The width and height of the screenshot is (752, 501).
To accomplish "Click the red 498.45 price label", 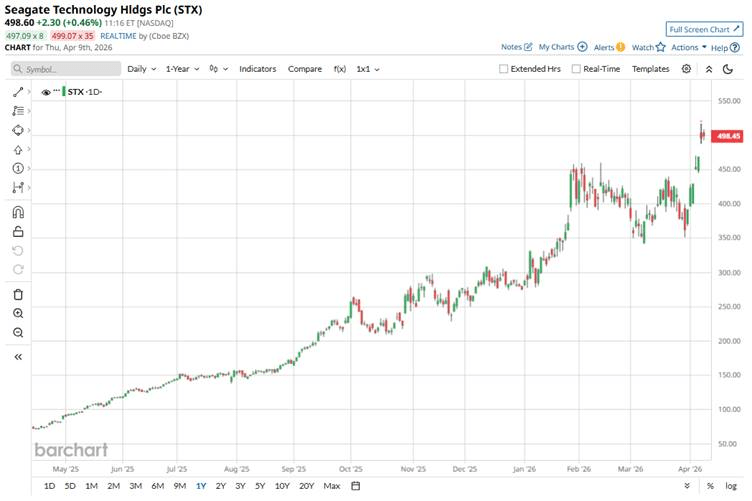I will click(x=727, y=136).
